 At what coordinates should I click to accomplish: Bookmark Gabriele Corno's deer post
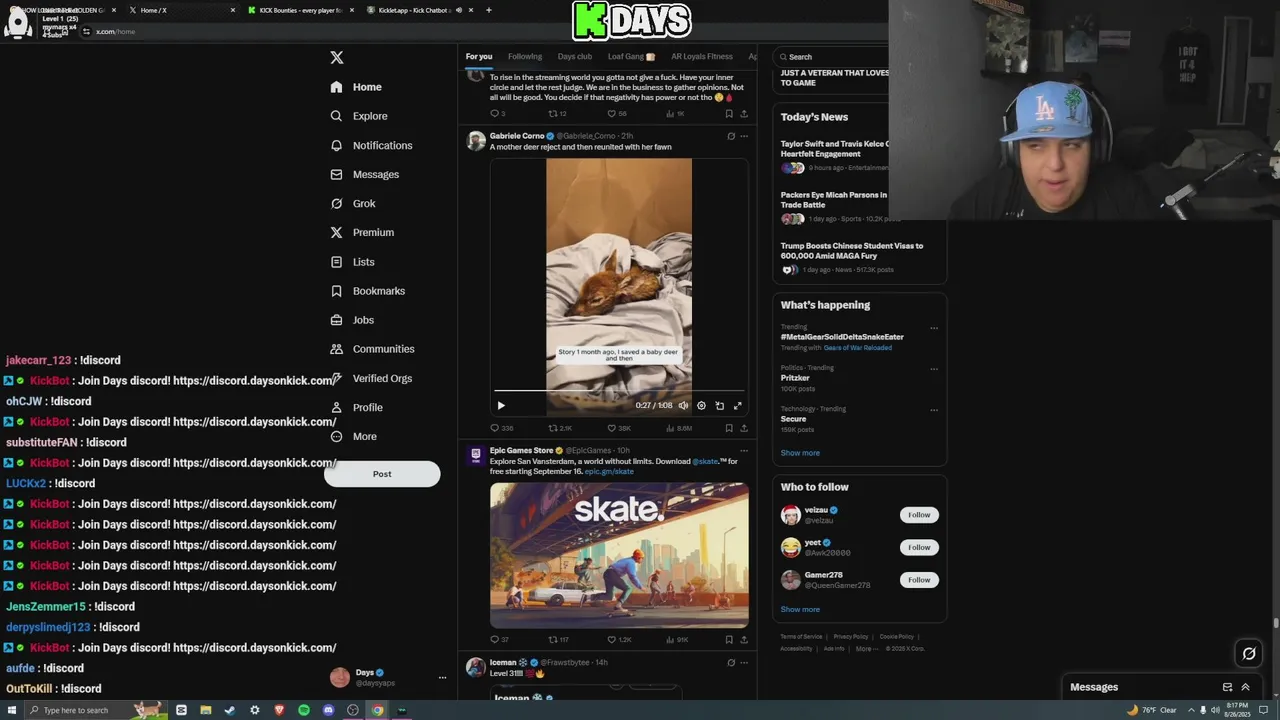729,428
